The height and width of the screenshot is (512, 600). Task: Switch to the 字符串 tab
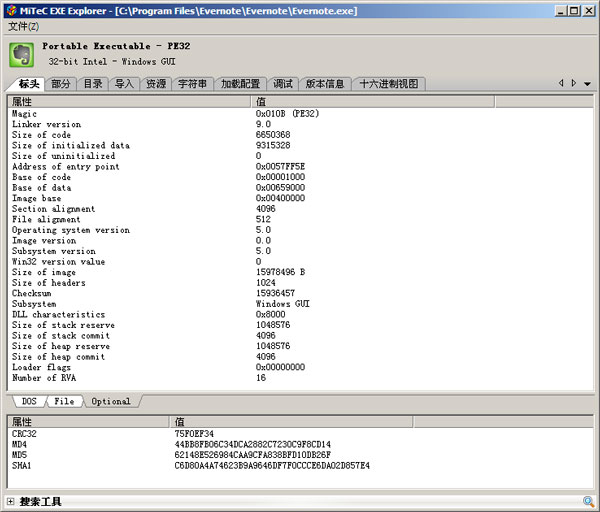coord(192,84)
